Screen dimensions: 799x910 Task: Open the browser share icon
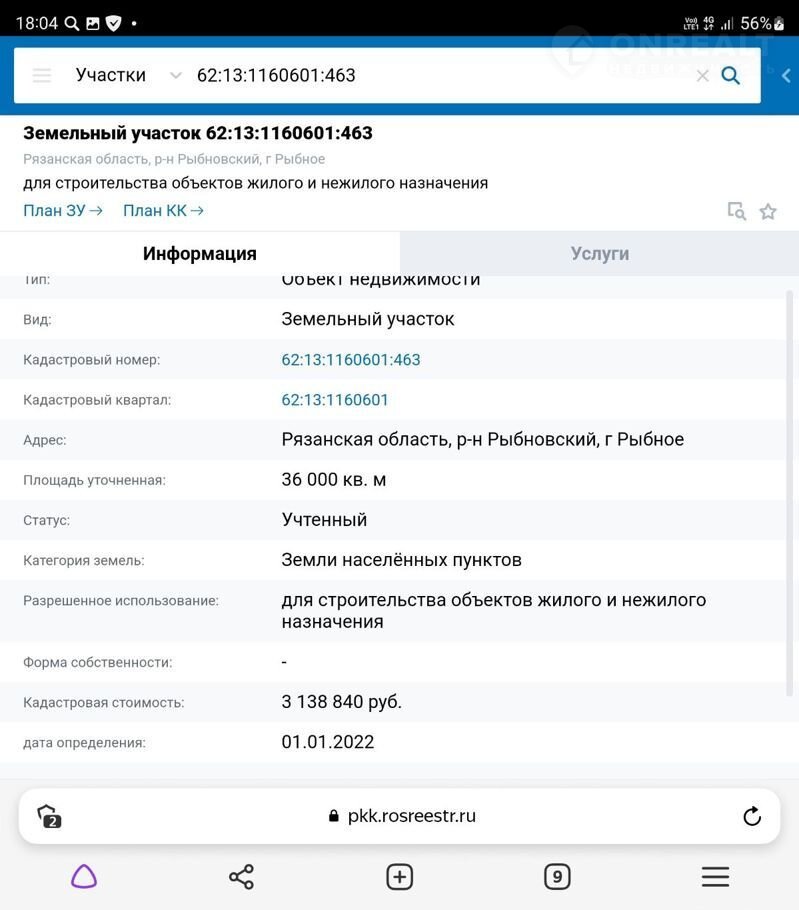point(241,877)
